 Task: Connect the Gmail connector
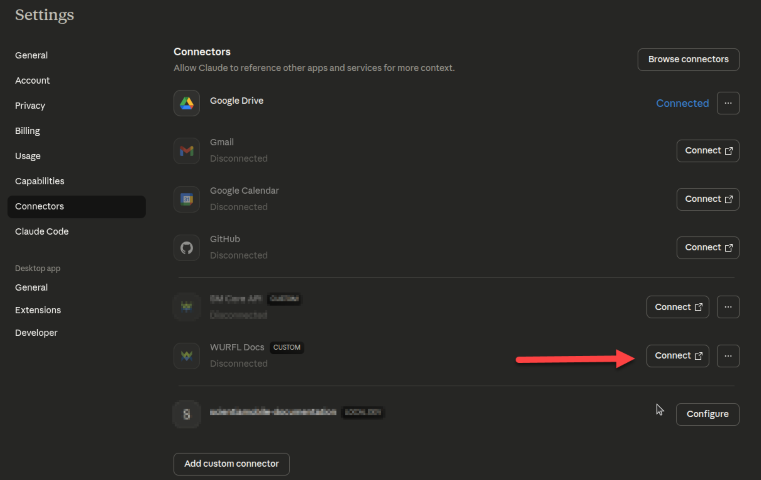[708, 150]
